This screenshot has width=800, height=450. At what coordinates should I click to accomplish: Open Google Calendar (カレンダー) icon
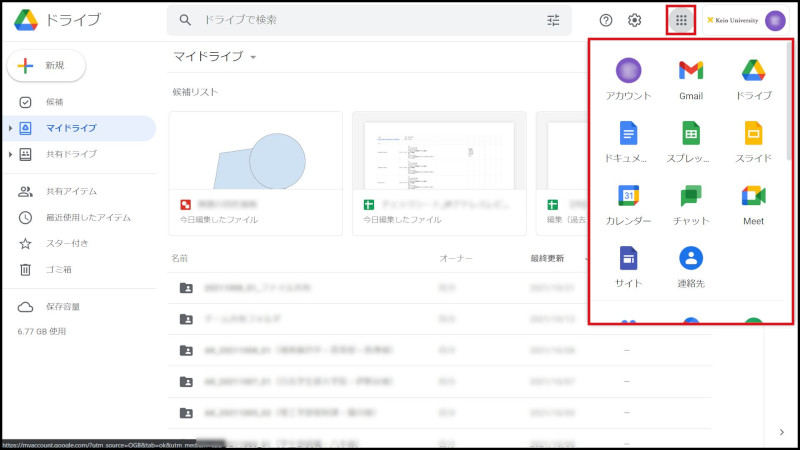pyautogui.click(x=628, y=196)
